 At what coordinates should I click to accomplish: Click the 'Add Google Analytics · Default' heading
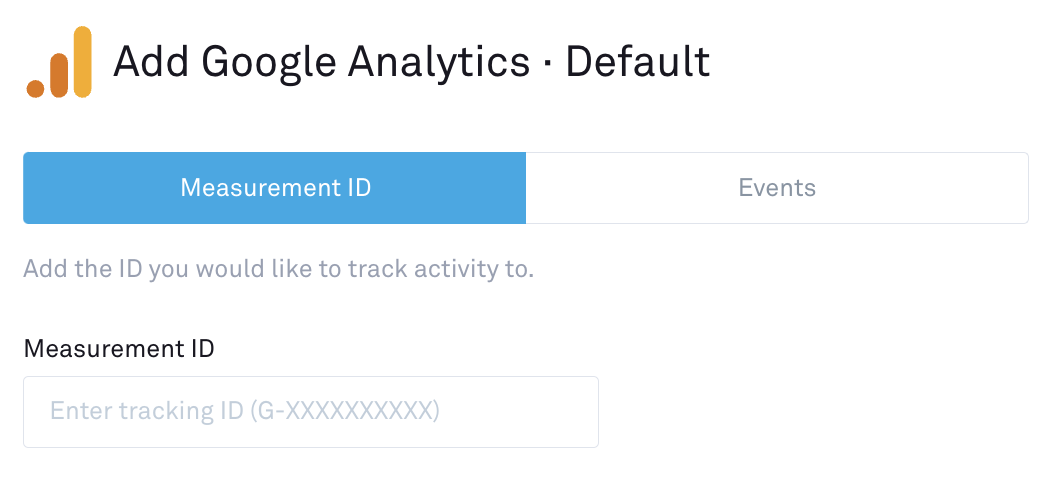click(x=411, y=62)
